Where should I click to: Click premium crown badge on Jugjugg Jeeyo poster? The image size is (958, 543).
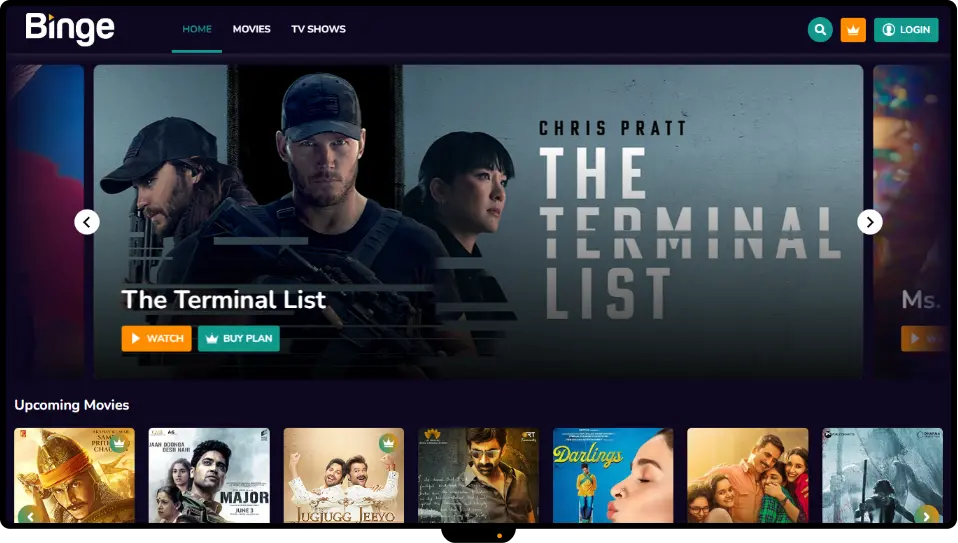tap(388, 443)
